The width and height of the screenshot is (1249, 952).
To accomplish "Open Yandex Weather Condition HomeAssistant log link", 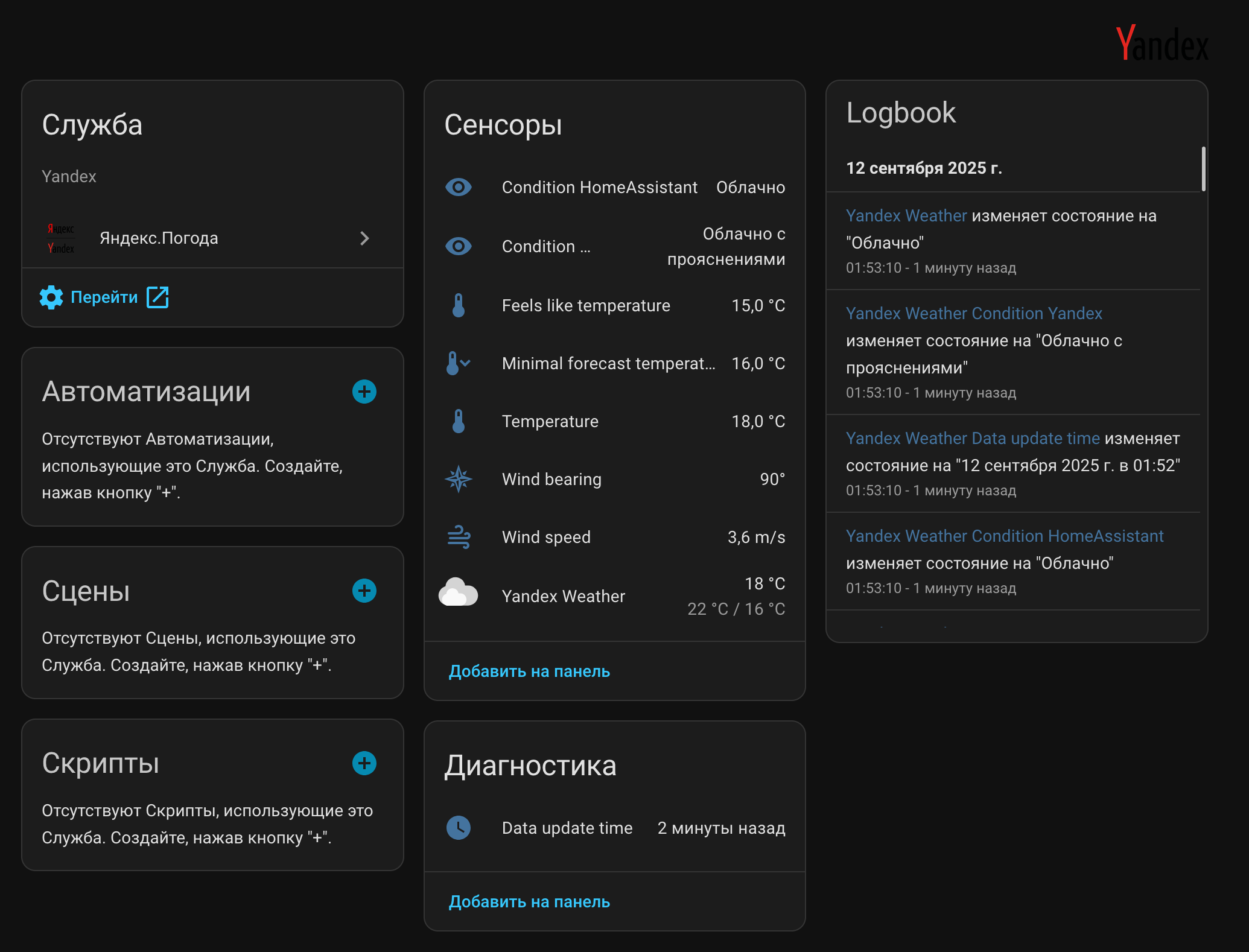I will coord(1005,536).
